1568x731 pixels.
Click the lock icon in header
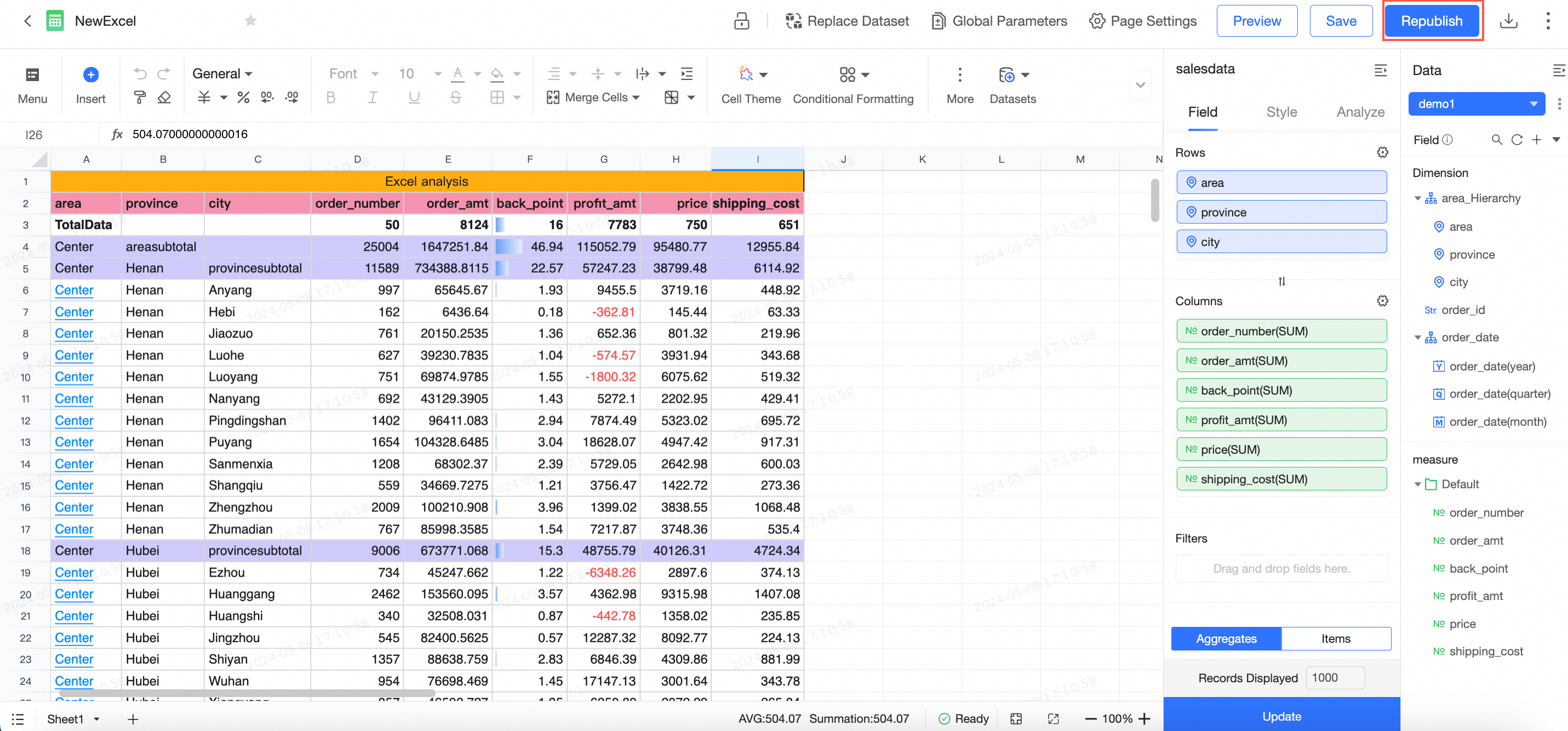point(741,21)
